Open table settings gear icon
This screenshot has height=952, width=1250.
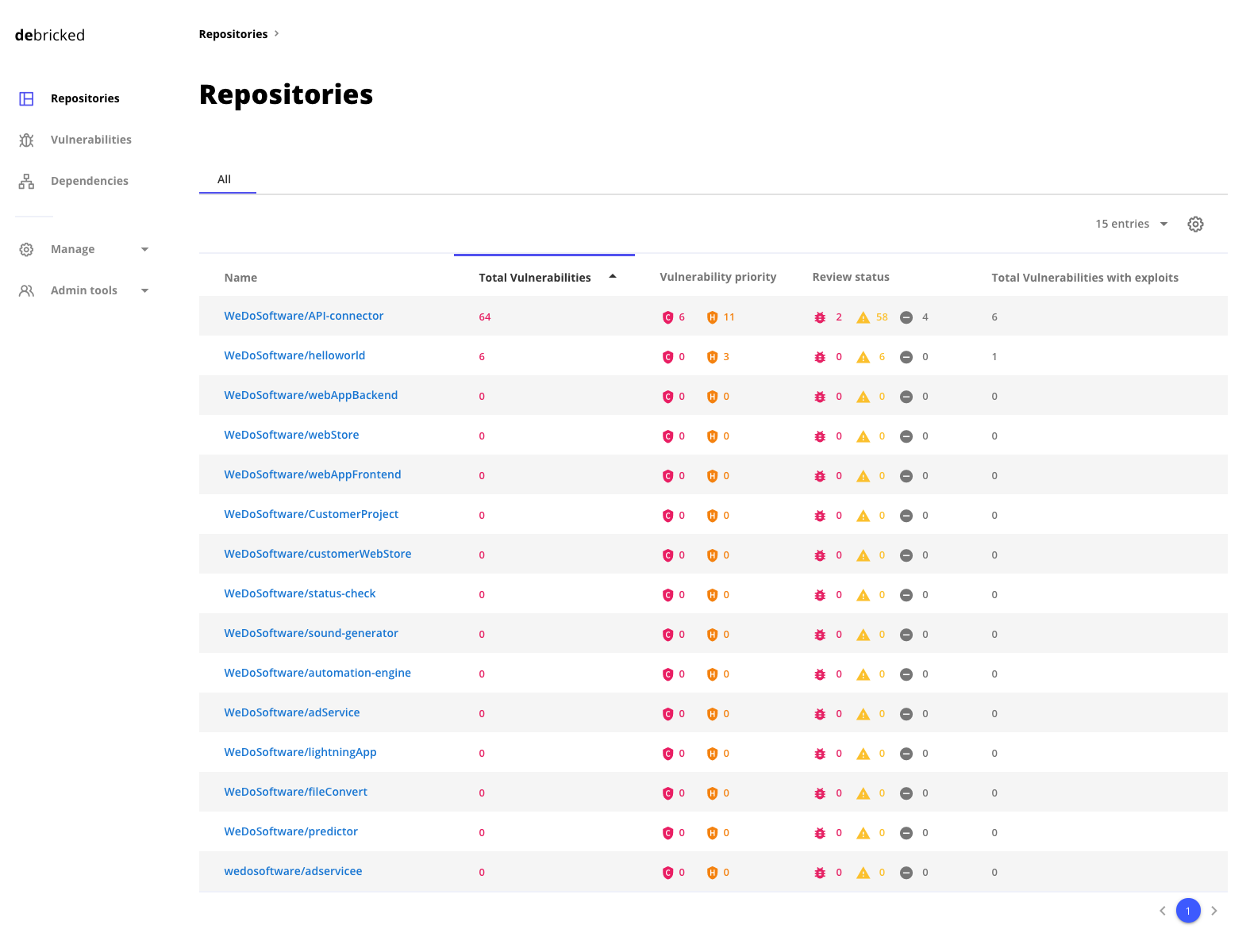pyautogui.click(x=1195, y=224)
